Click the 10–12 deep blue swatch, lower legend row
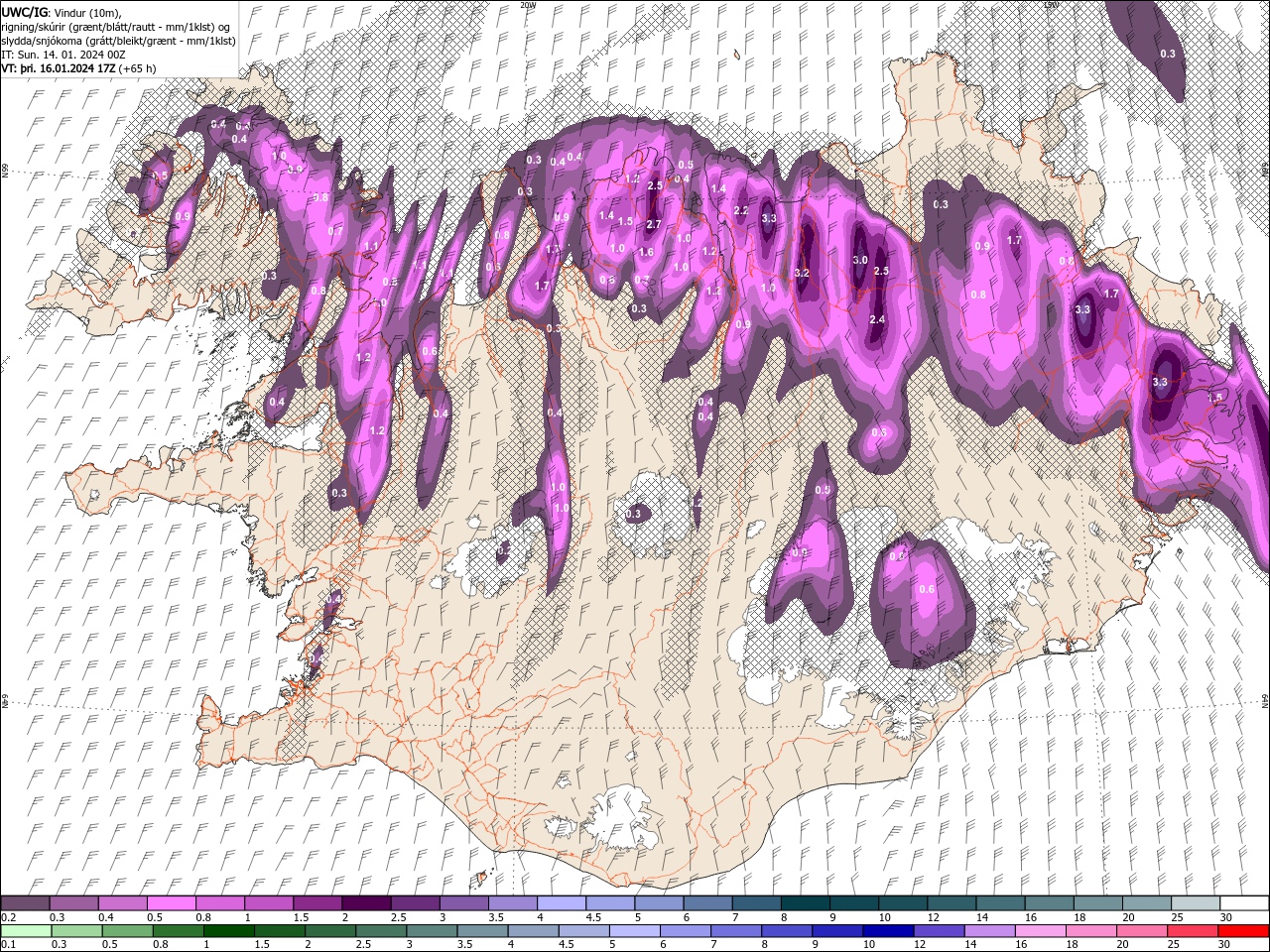 click(x=886, y=930)
